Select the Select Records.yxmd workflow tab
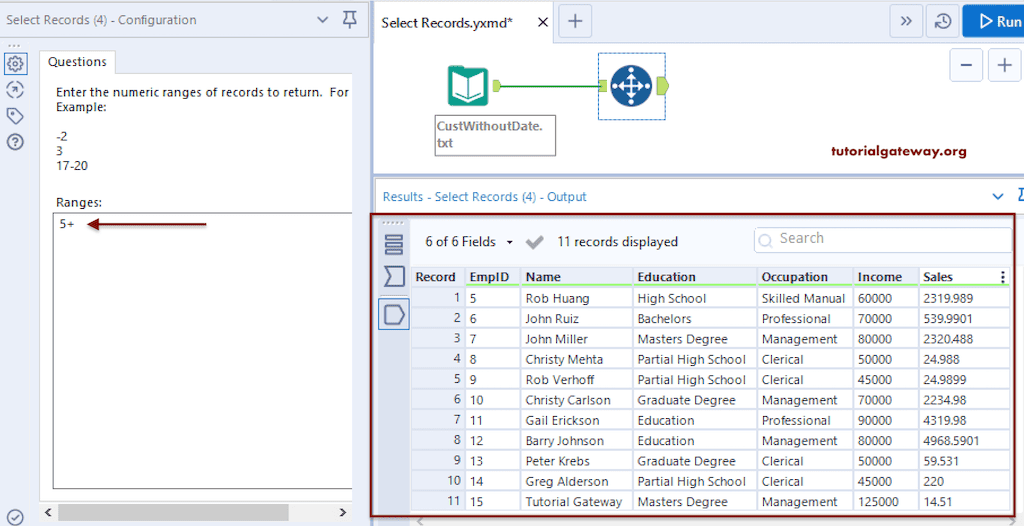Image resolution: width=1024 pixels, height=526 pixels. click(447, 22)
